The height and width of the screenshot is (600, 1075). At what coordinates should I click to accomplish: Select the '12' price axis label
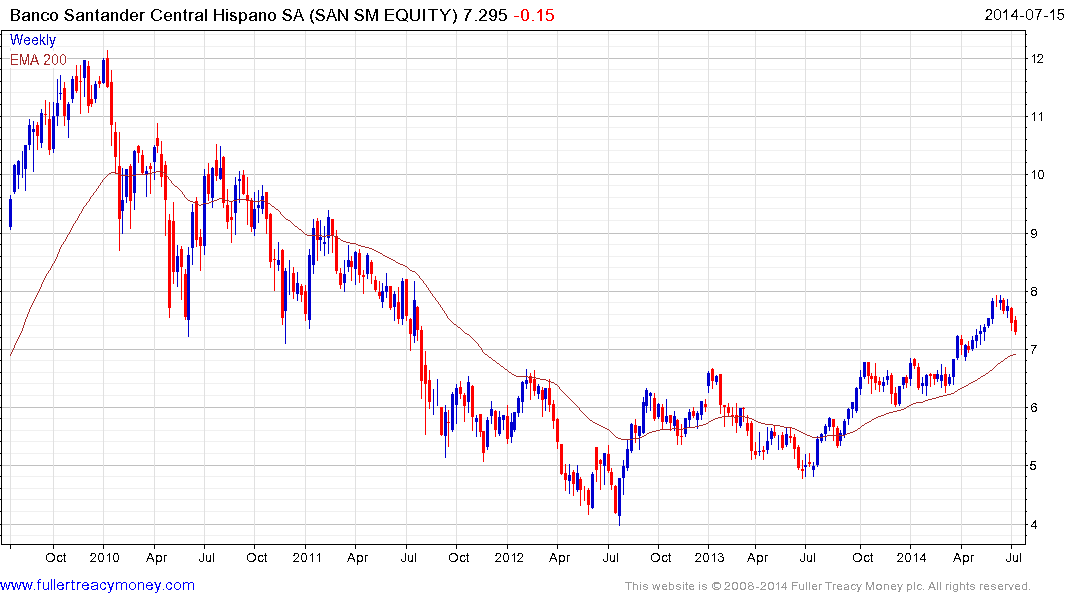(x=1037, y=59)
